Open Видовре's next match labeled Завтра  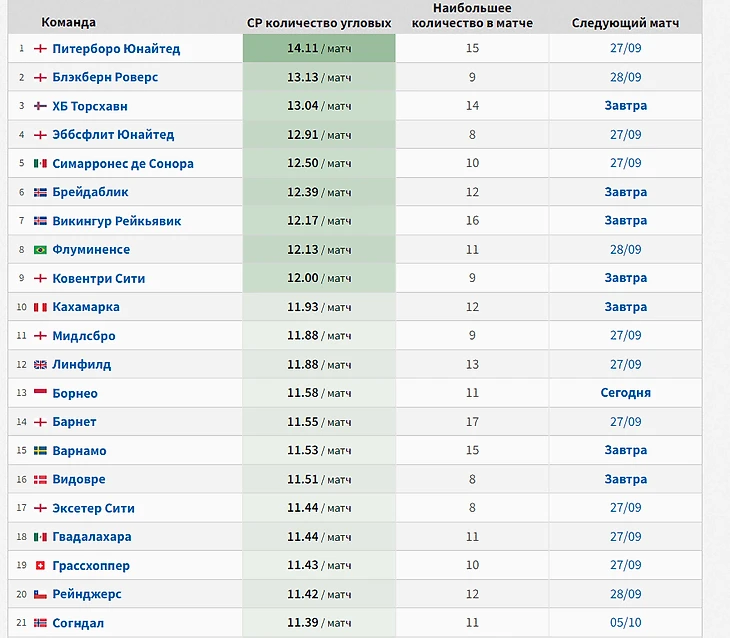pos(625,480)
